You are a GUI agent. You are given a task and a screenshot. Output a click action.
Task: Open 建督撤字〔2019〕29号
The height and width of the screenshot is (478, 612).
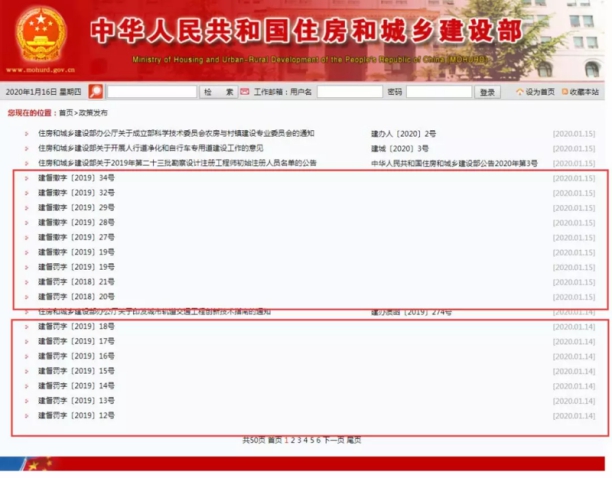tap(76, 208)
